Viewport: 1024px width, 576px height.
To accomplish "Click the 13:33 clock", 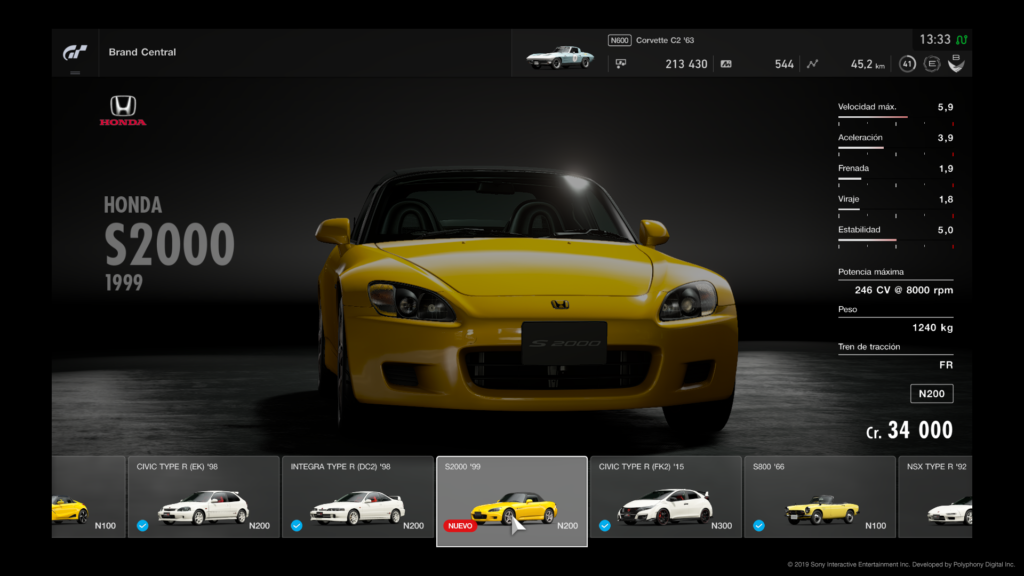I will 935,40.
